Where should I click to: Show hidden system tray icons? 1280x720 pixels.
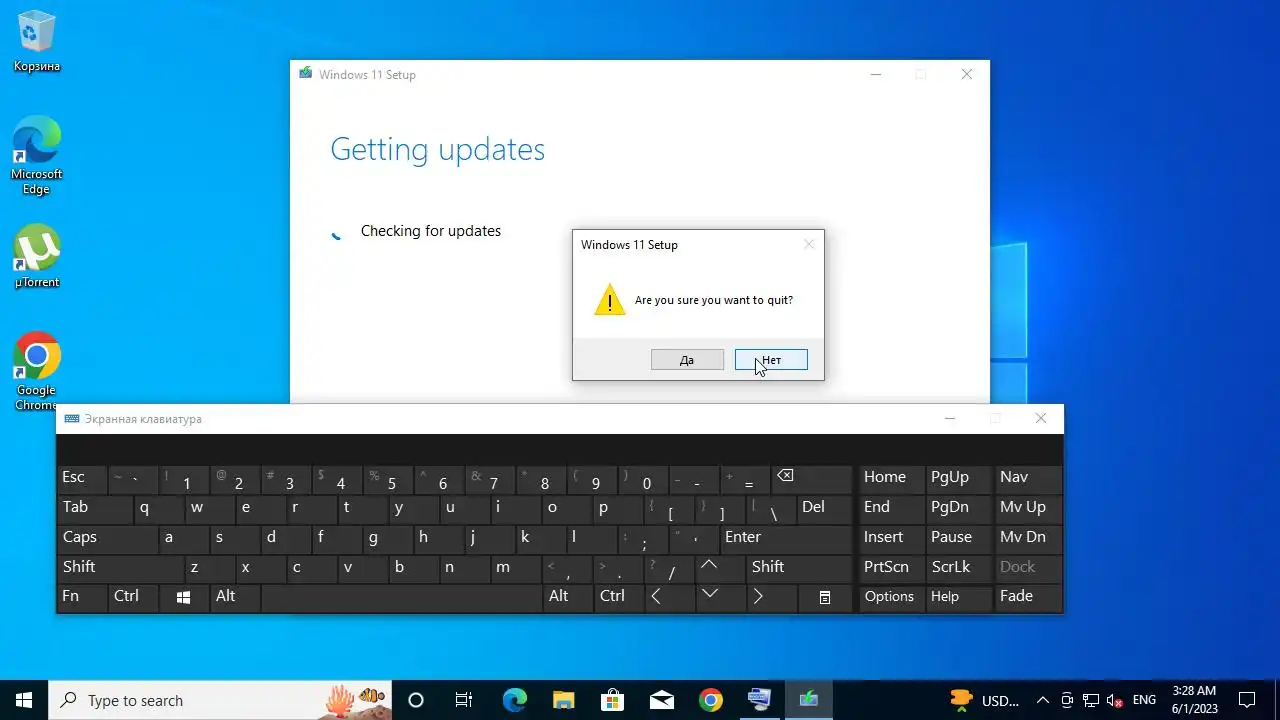(1043, 700)
